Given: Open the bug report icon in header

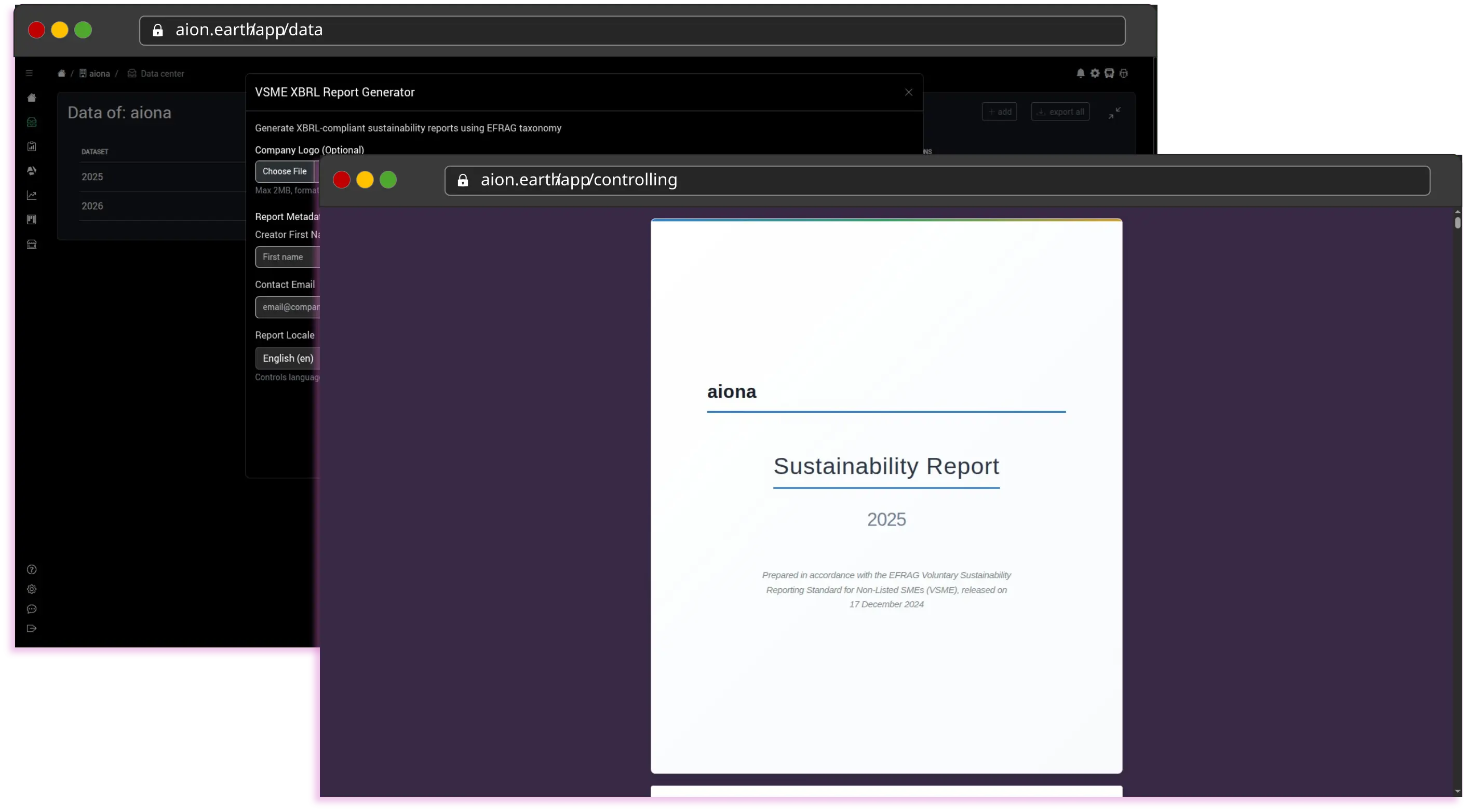Looking at the screenshot, I should (x=1124, y=73).
